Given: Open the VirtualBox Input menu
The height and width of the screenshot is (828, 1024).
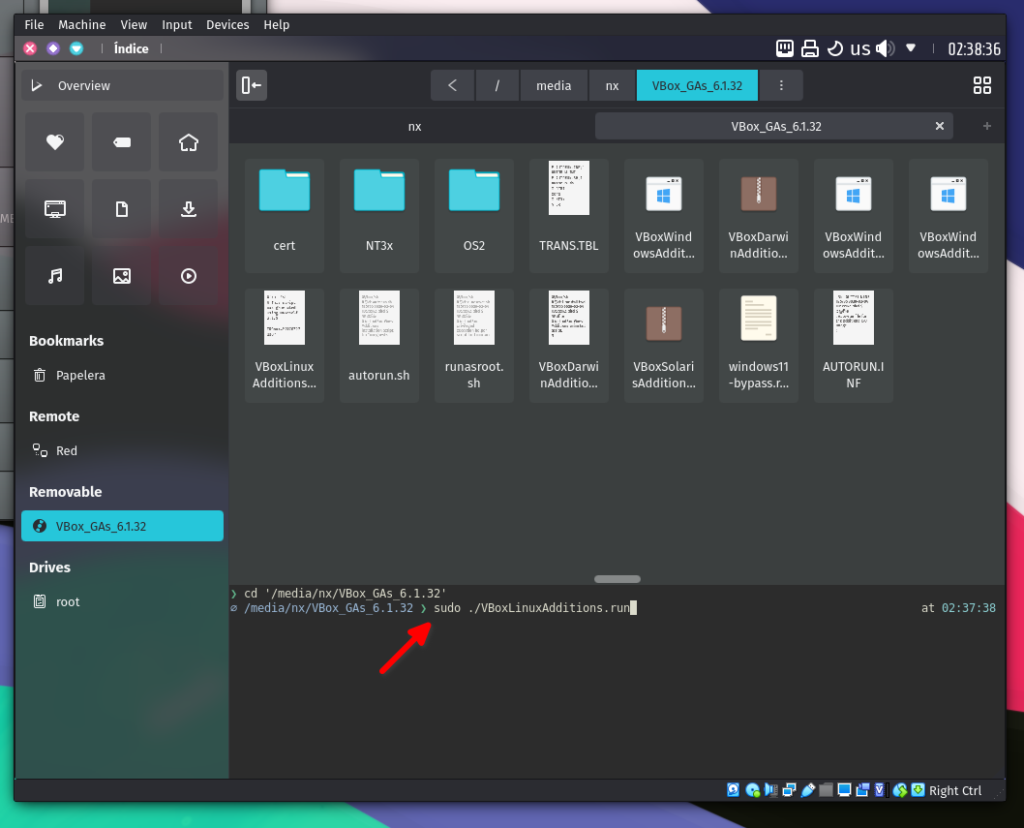Looking at the screenshot, I should pos(177,25).
